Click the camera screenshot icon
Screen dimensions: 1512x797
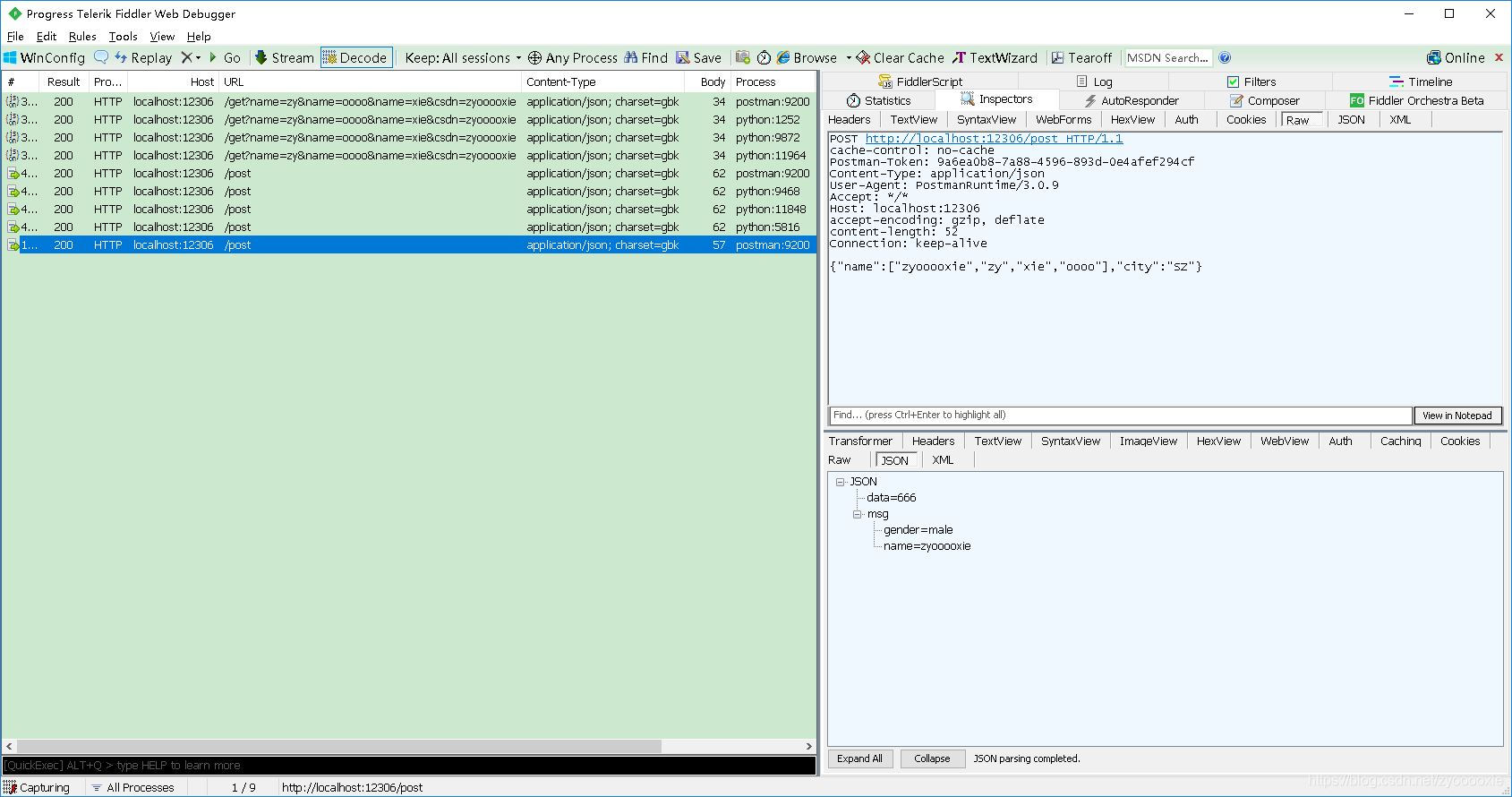pyautogui.click(x=743, y=57)
